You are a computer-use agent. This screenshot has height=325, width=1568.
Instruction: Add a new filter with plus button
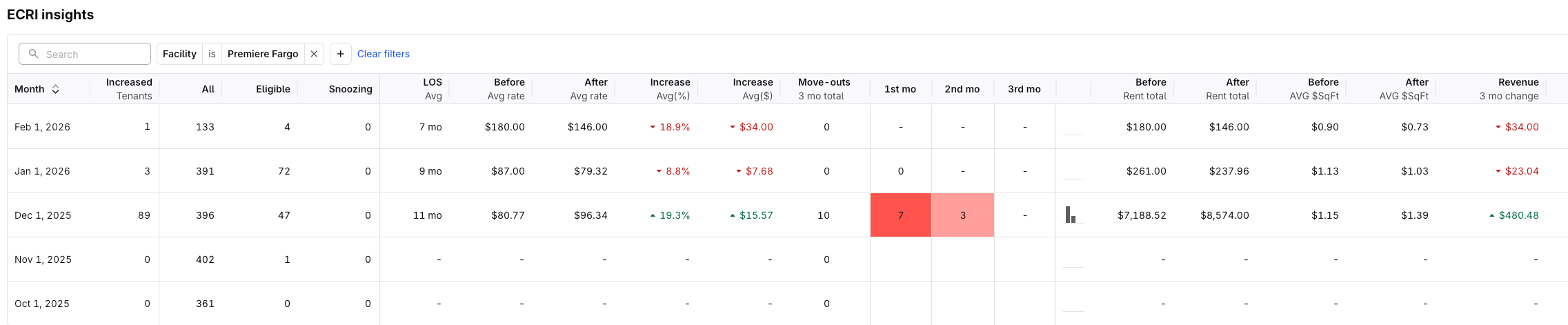(x=341, y=54)
